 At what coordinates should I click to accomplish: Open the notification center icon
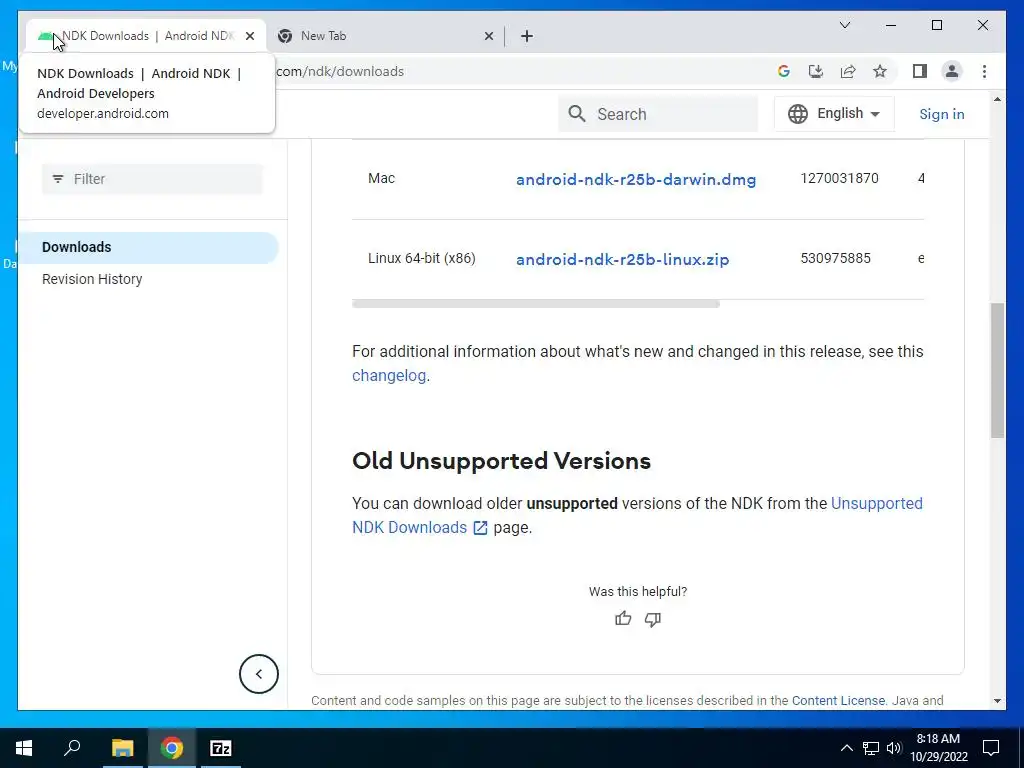[991, 748]
